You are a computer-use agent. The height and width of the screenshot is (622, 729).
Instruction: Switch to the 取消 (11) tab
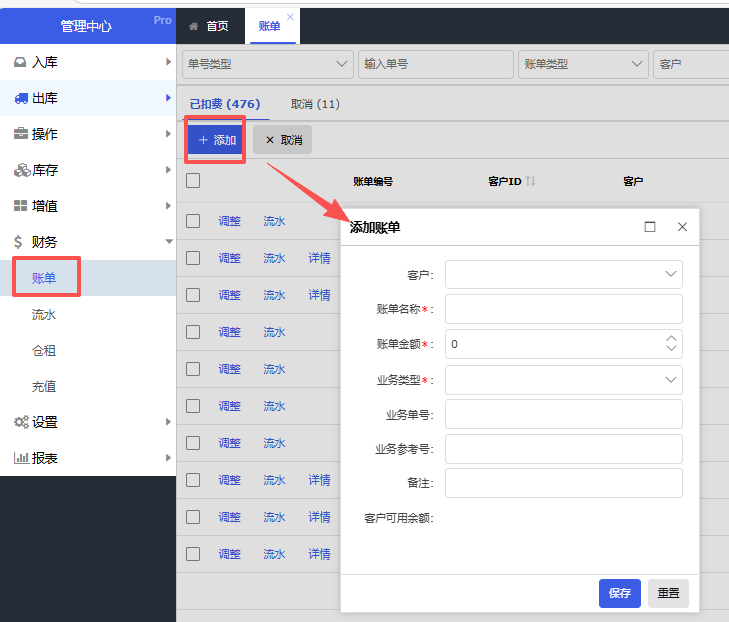point(315,104)
